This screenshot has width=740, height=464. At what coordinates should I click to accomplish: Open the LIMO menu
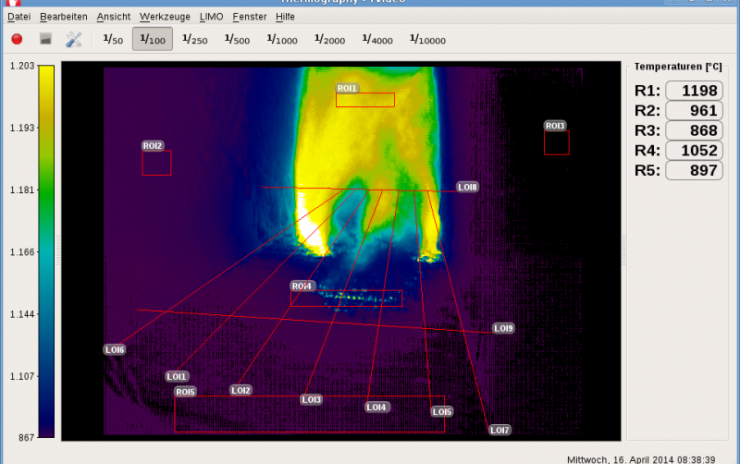click(x=211, y=17)
